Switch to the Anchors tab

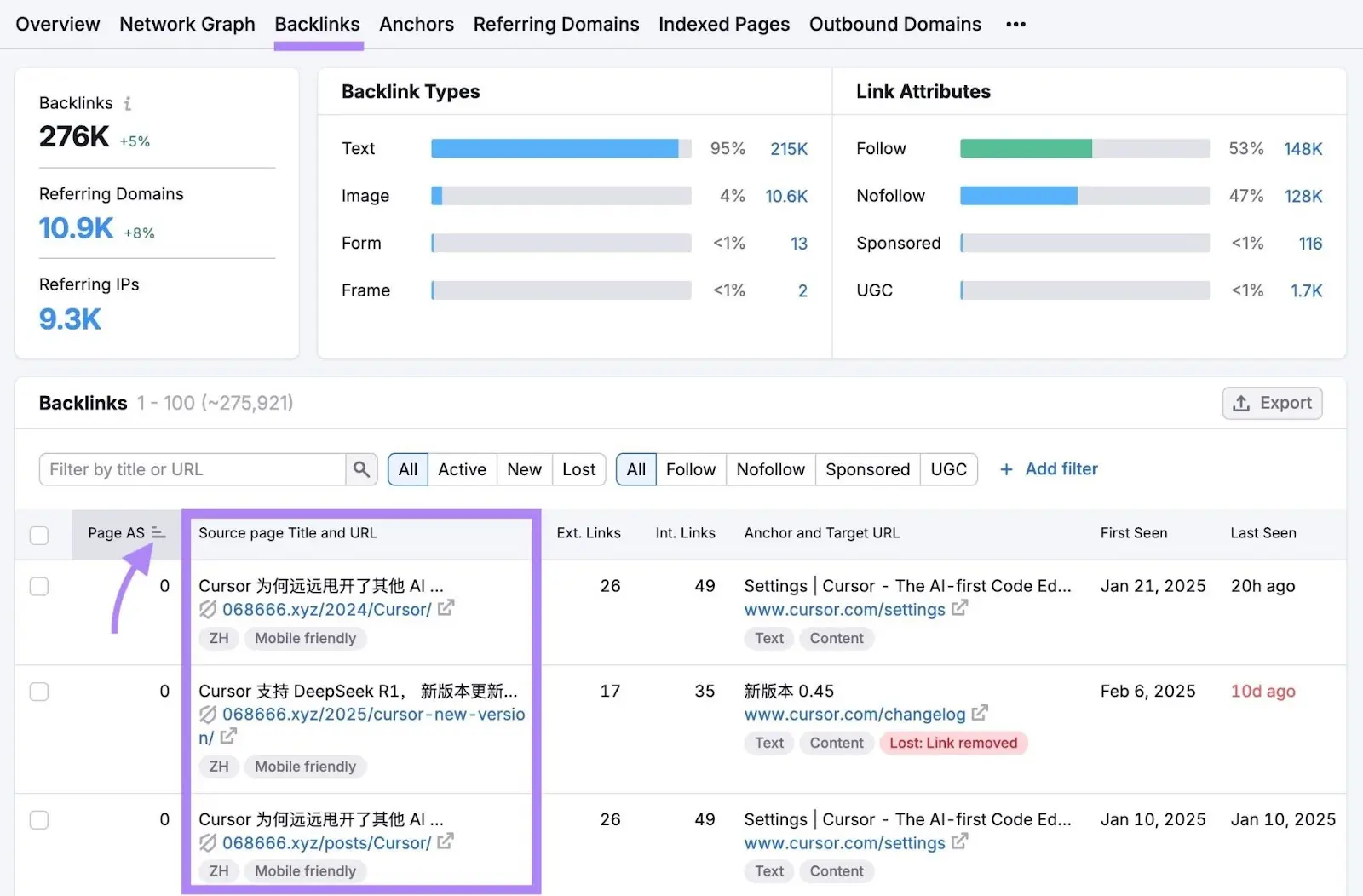point(417,24)
